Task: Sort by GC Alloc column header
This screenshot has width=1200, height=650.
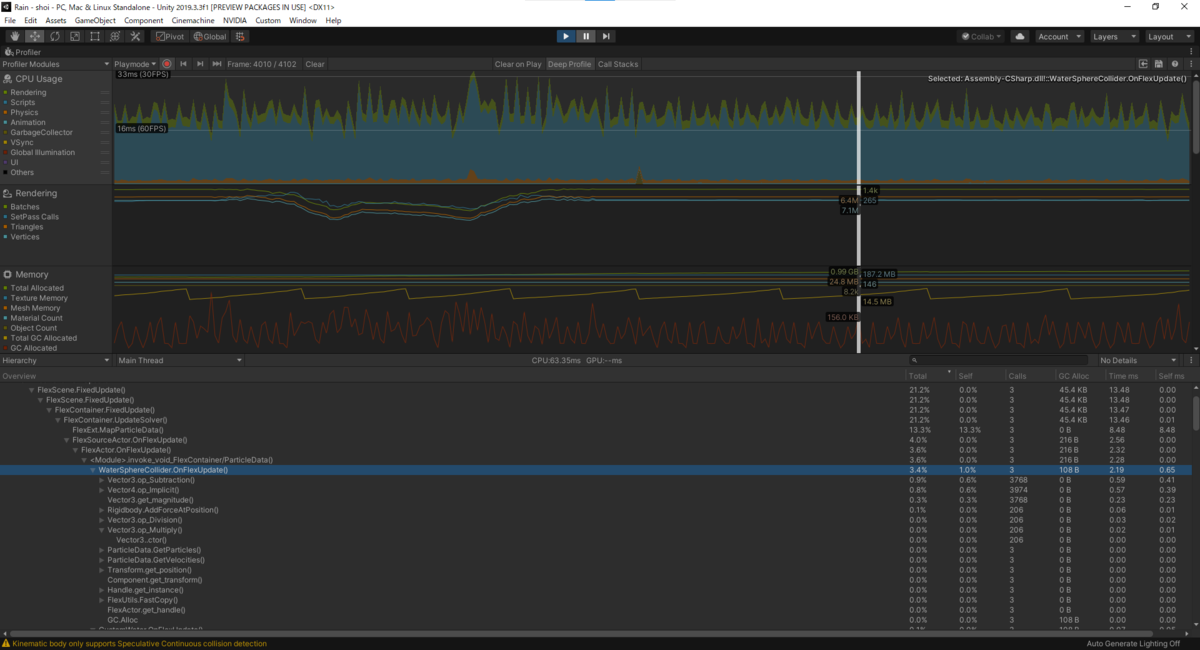Action: pyautogui.click(x=1081, y=376)
